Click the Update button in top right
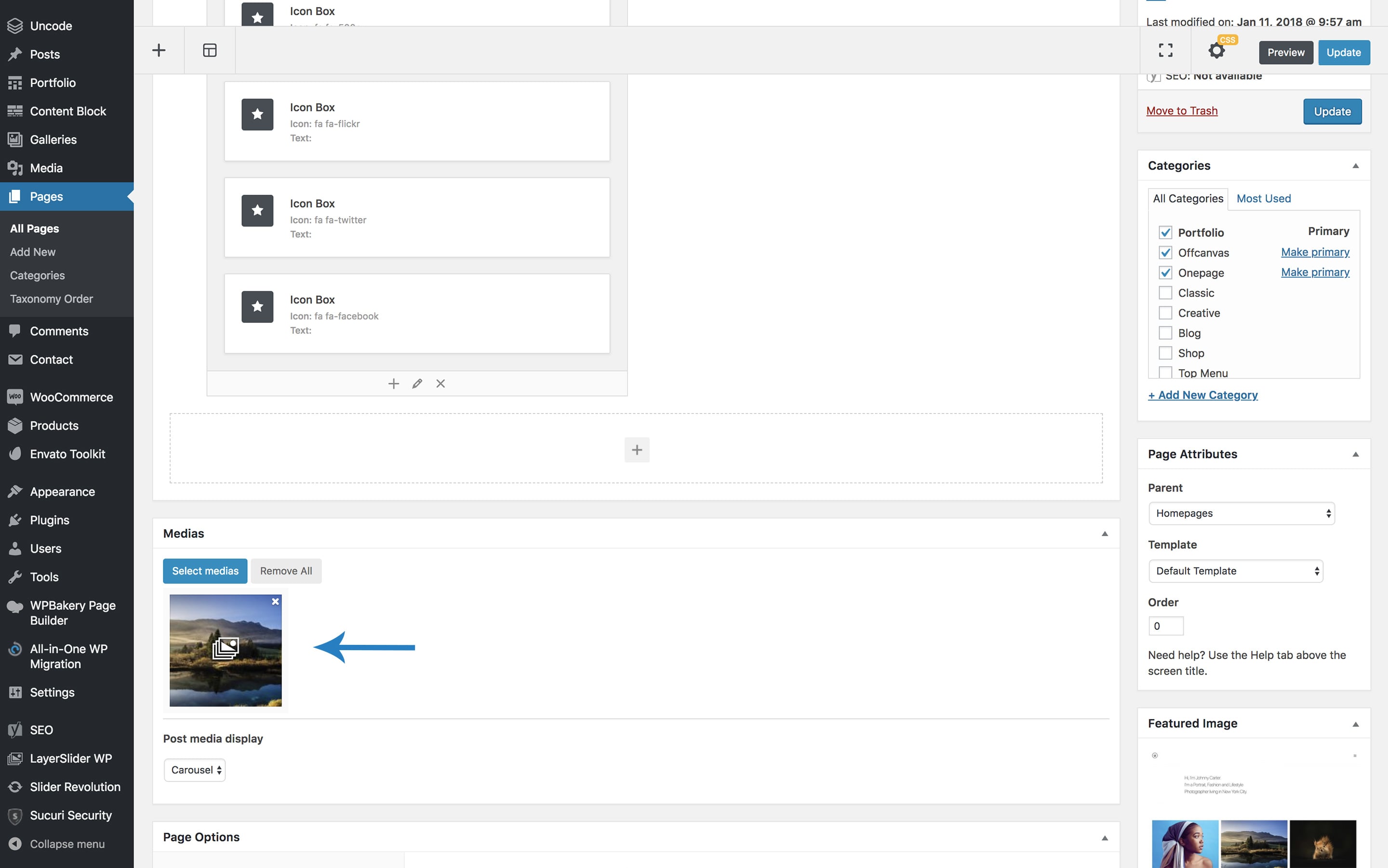Screen dimensions: 1388x868 [1344, 52]
